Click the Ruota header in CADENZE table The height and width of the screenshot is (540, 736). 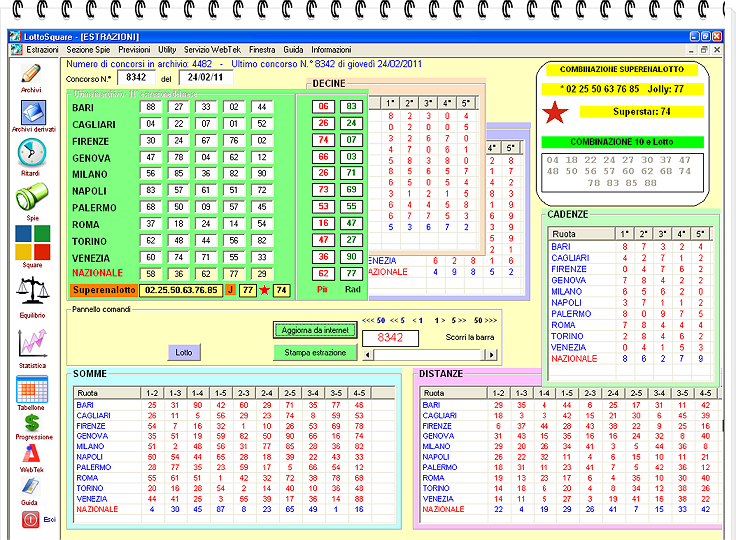(582, 233)
